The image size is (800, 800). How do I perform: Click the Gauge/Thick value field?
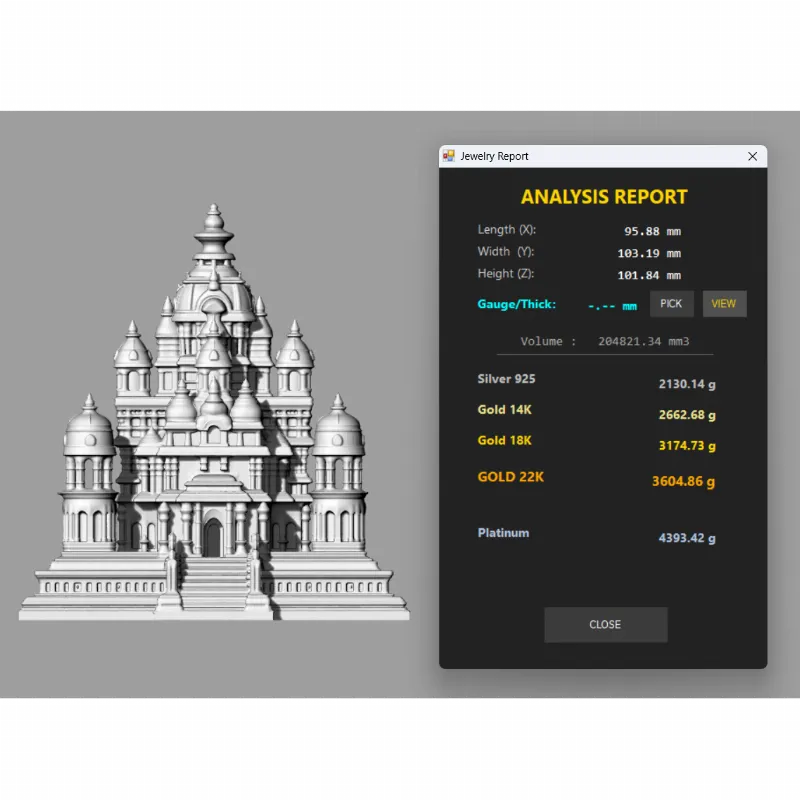coord(612,305)
